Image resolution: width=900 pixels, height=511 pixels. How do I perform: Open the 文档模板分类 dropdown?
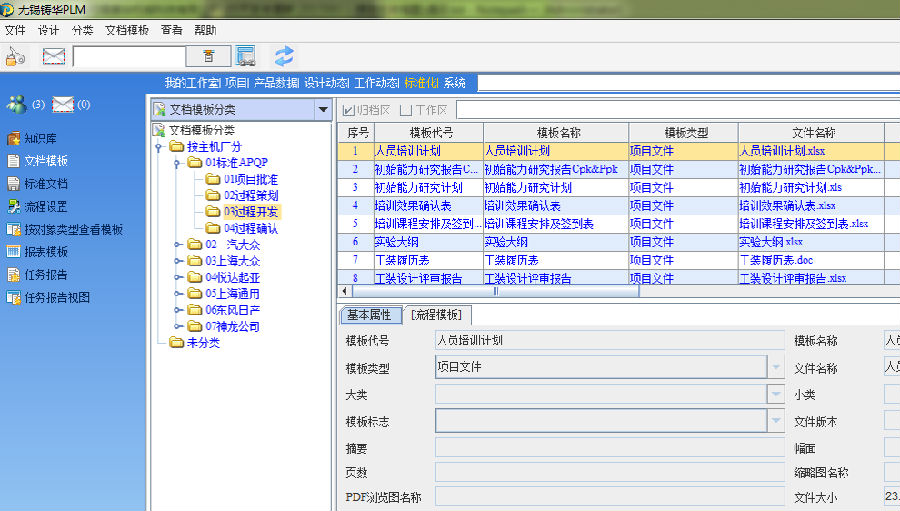tap(322, 109)
